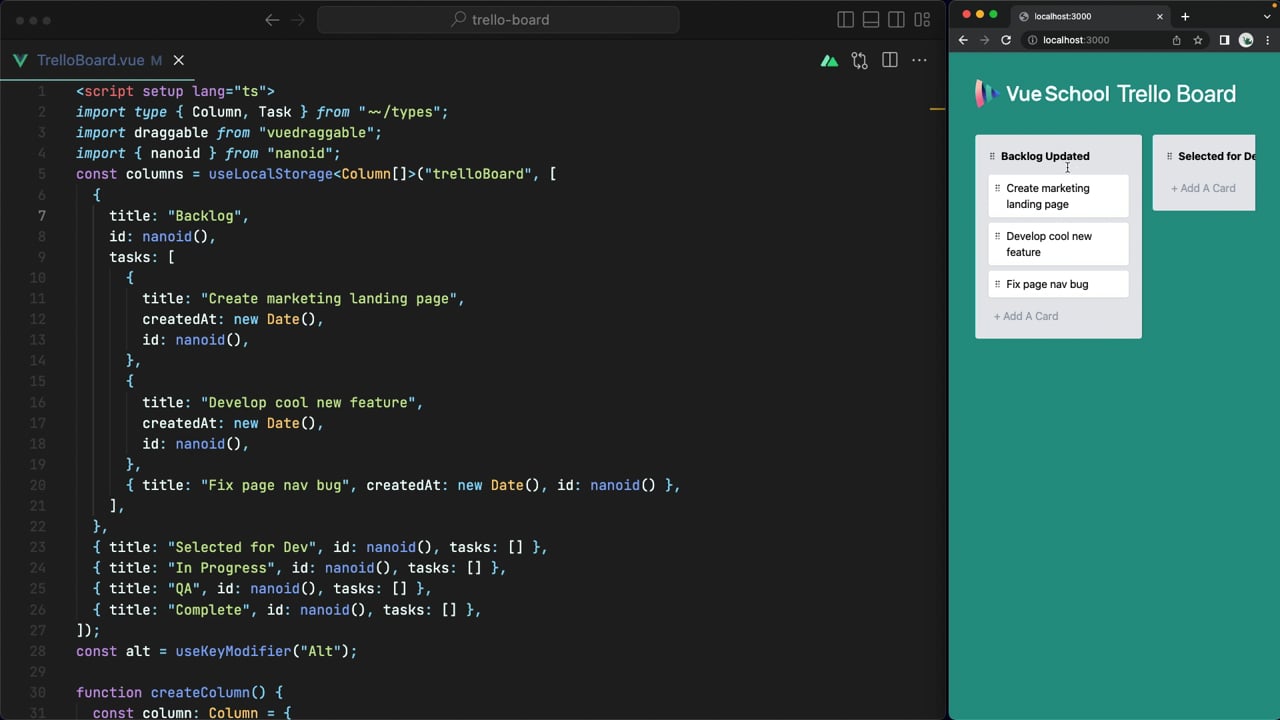Click line number 22 in the gutter

click(38, 526)
